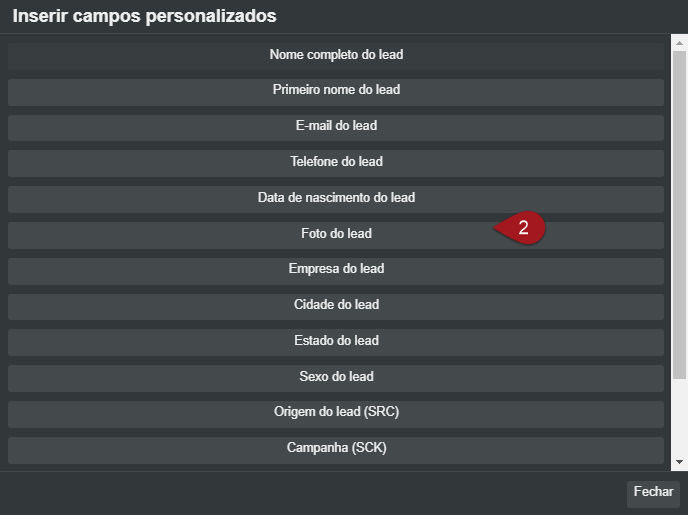Choose Primeiro nome do lead field
688x515 pixels.
(336, 90)
